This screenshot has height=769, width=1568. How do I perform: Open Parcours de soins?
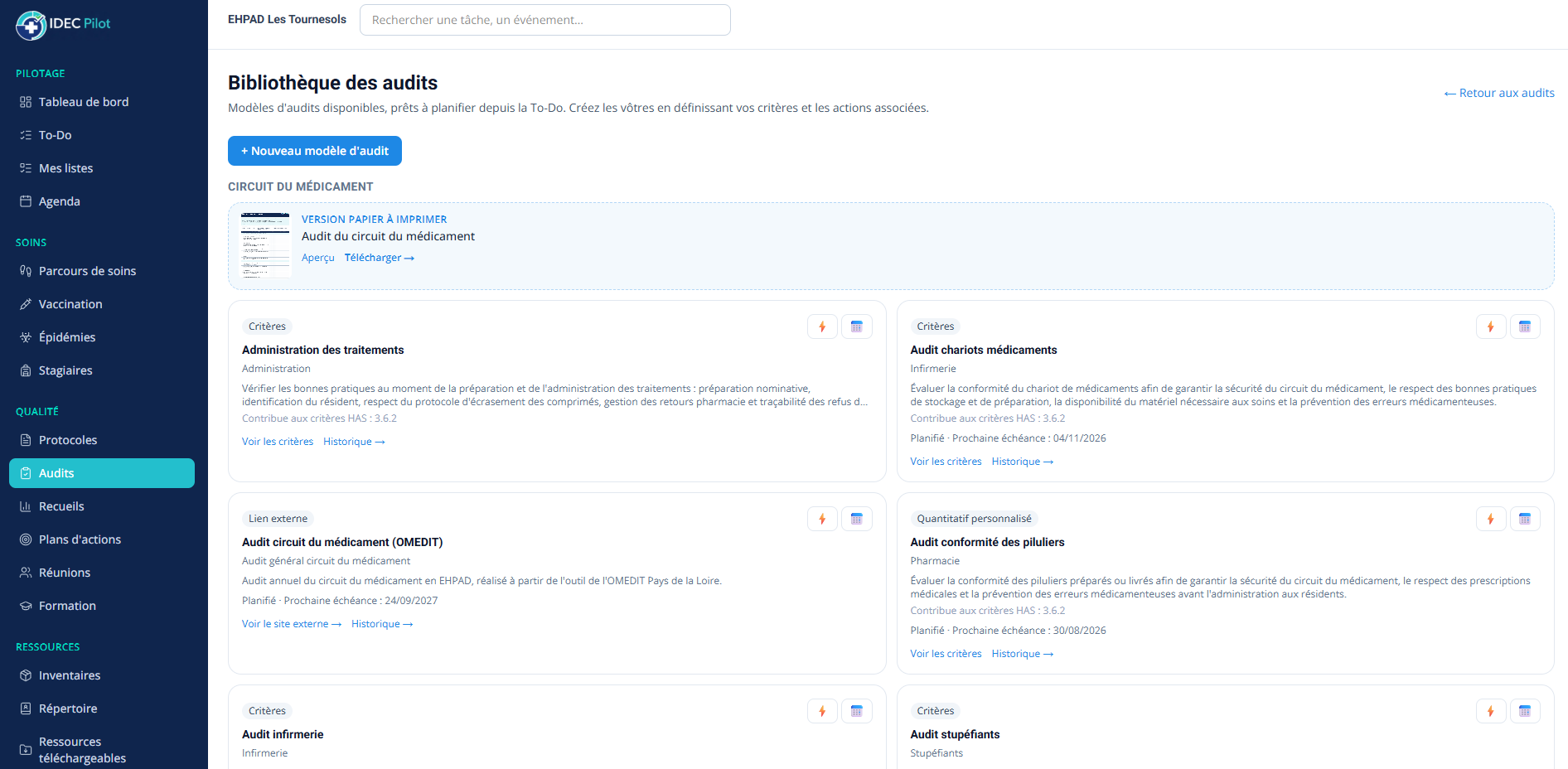(x=102, y=271)
